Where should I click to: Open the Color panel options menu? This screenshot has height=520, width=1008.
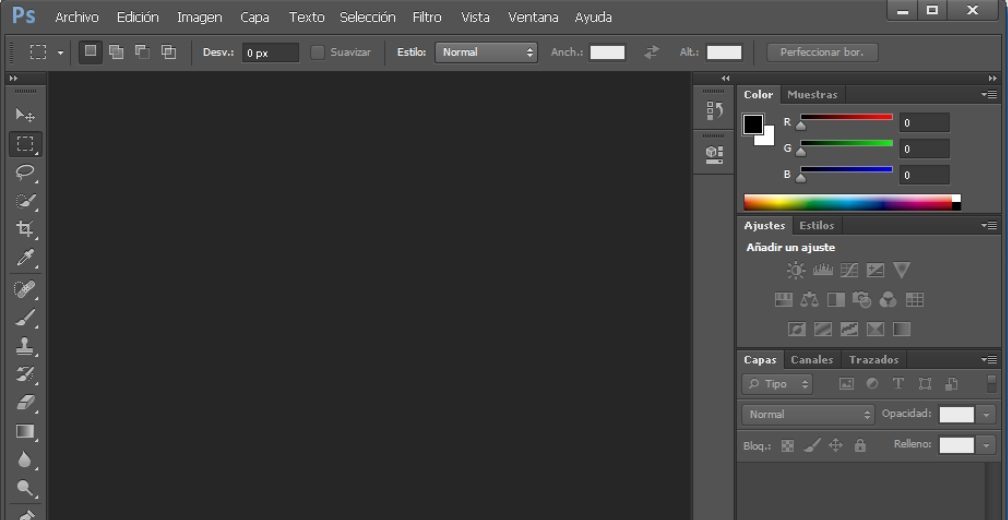tap(989, 94)
